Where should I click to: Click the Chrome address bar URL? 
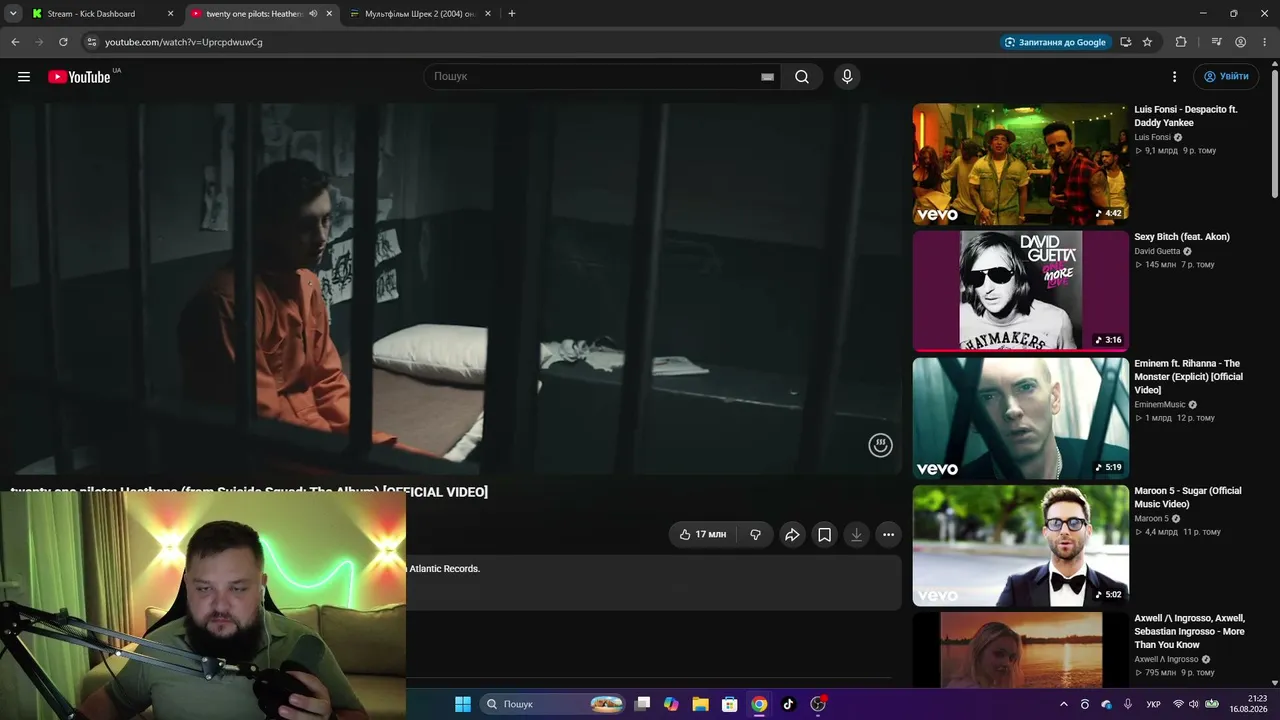click(184, 42)
